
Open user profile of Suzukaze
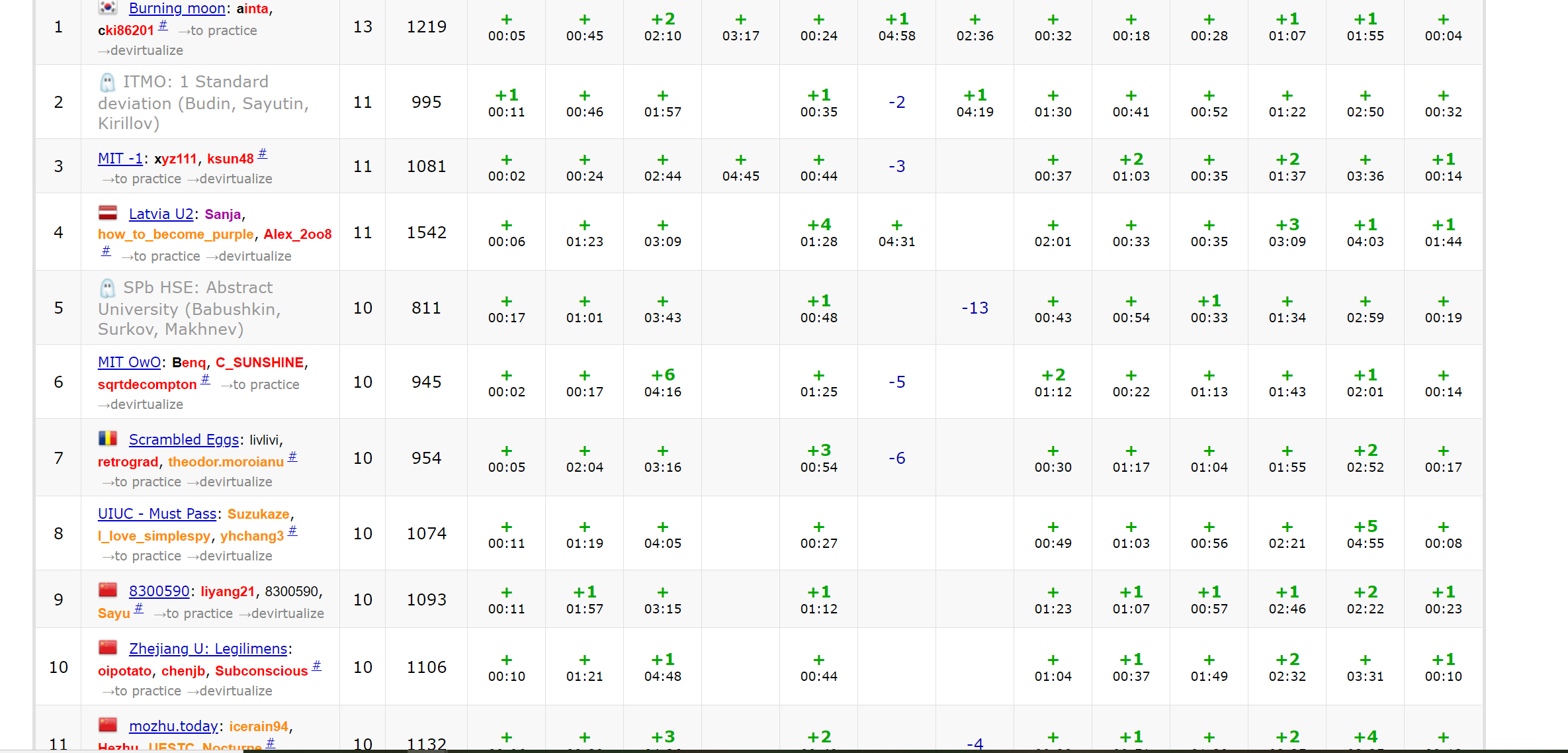(x=258, y=514)
